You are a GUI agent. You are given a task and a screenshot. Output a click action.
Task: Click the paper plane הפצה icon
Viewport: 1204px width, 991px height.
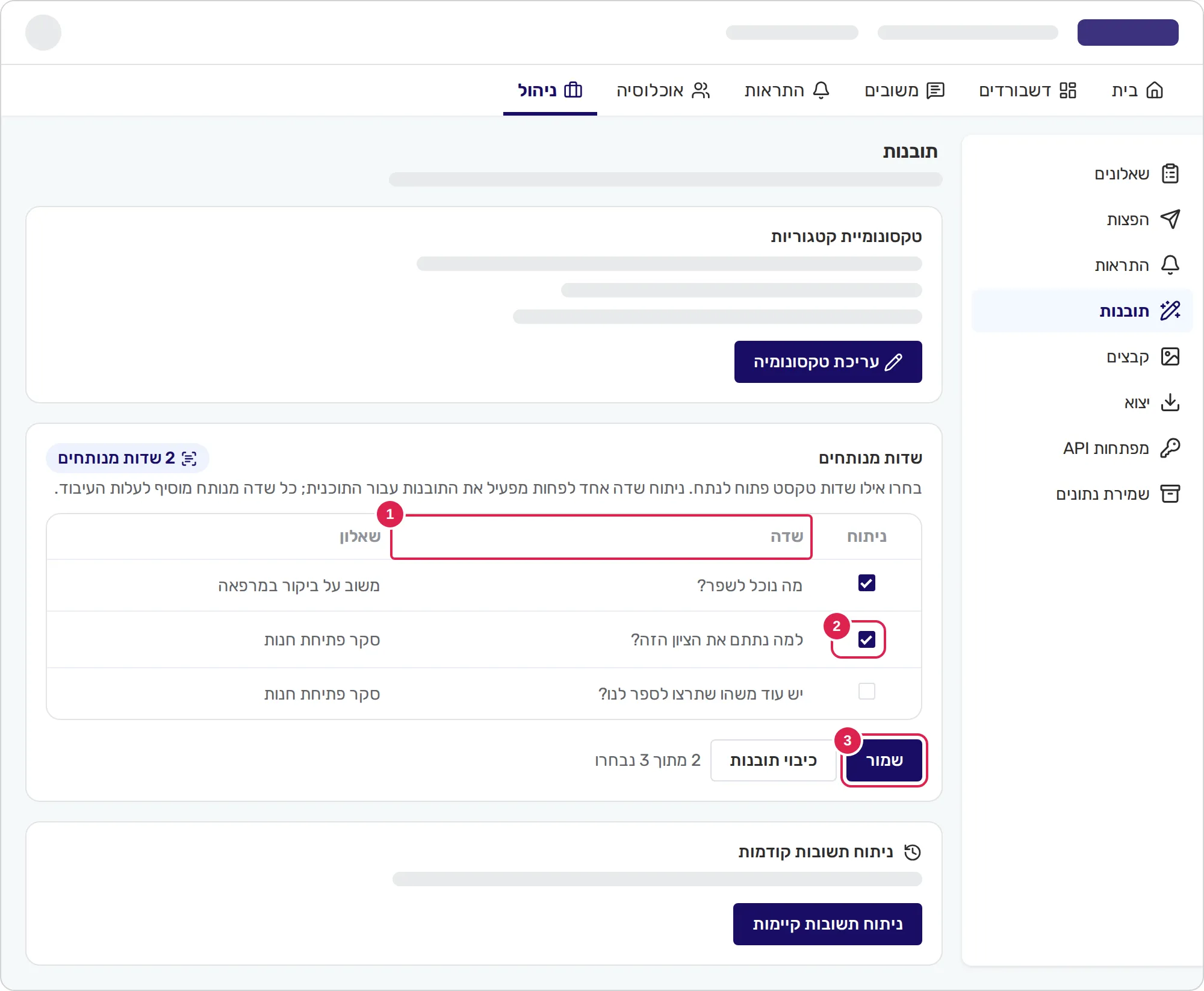click(x=1170, y=219)
